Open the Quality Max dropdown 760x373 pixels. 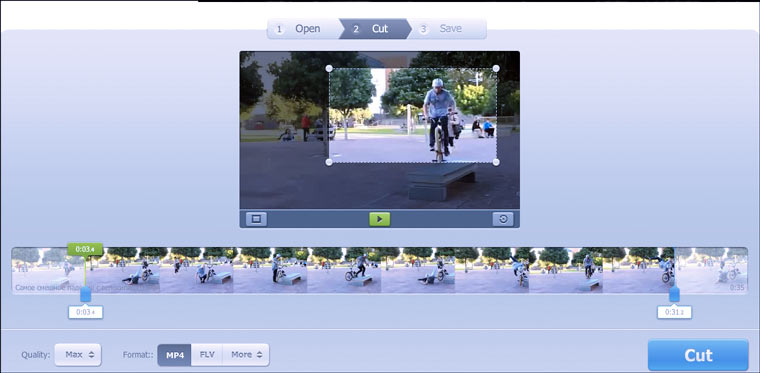coord(78,355)
